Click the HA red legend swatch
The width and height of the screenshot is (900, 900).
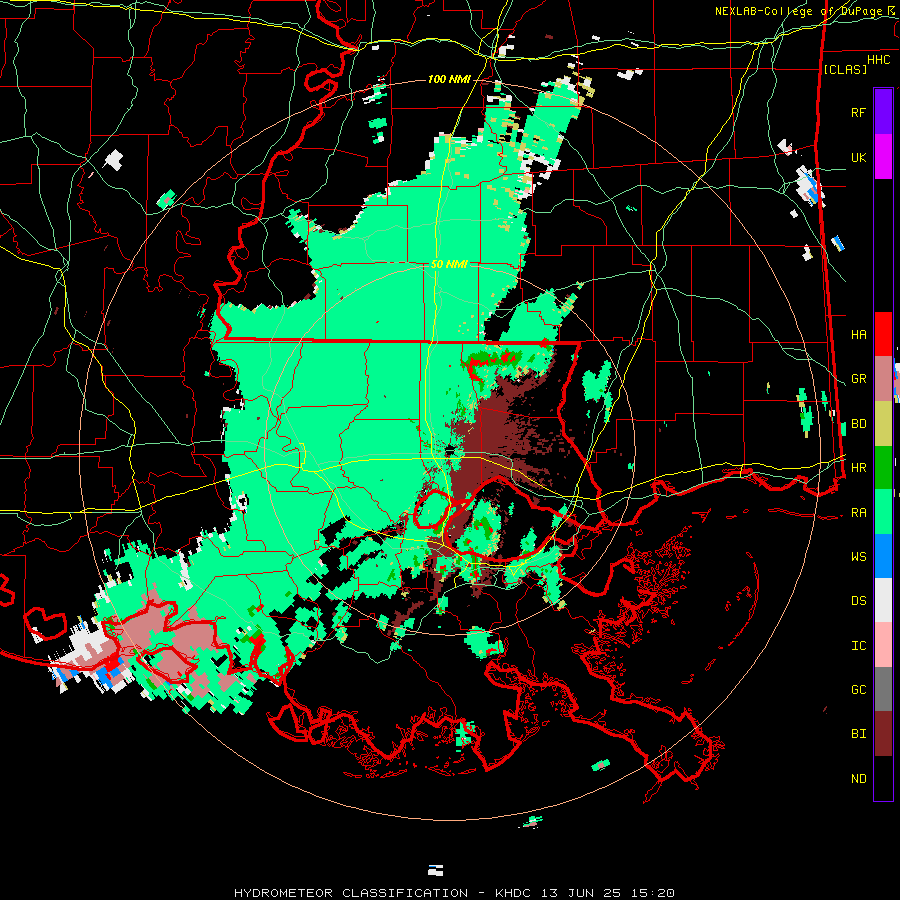click(x=883, y=334)
